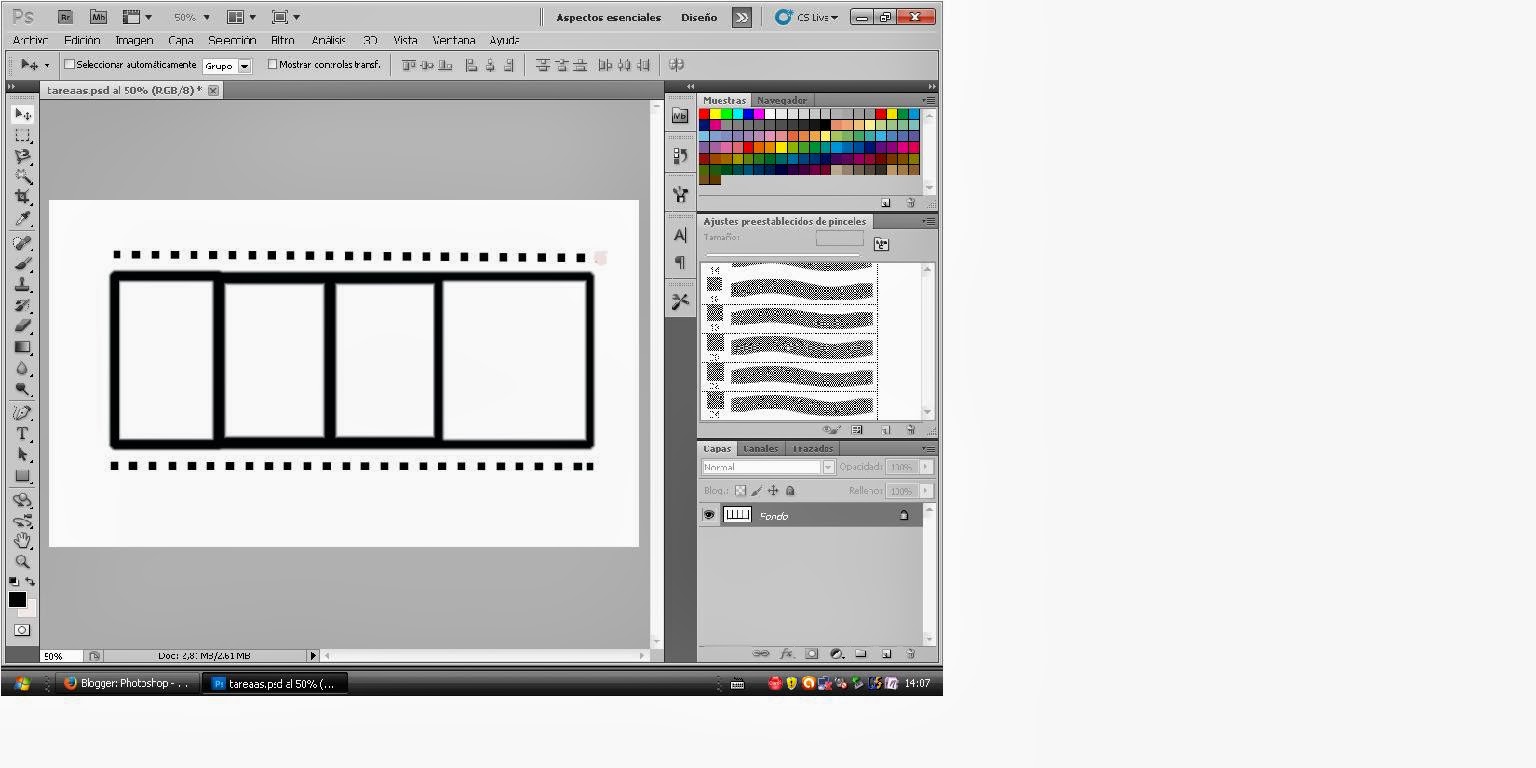Toggle lock image pixels brush icon
The height and width of the screenshot is (768, 1536).
757,491
